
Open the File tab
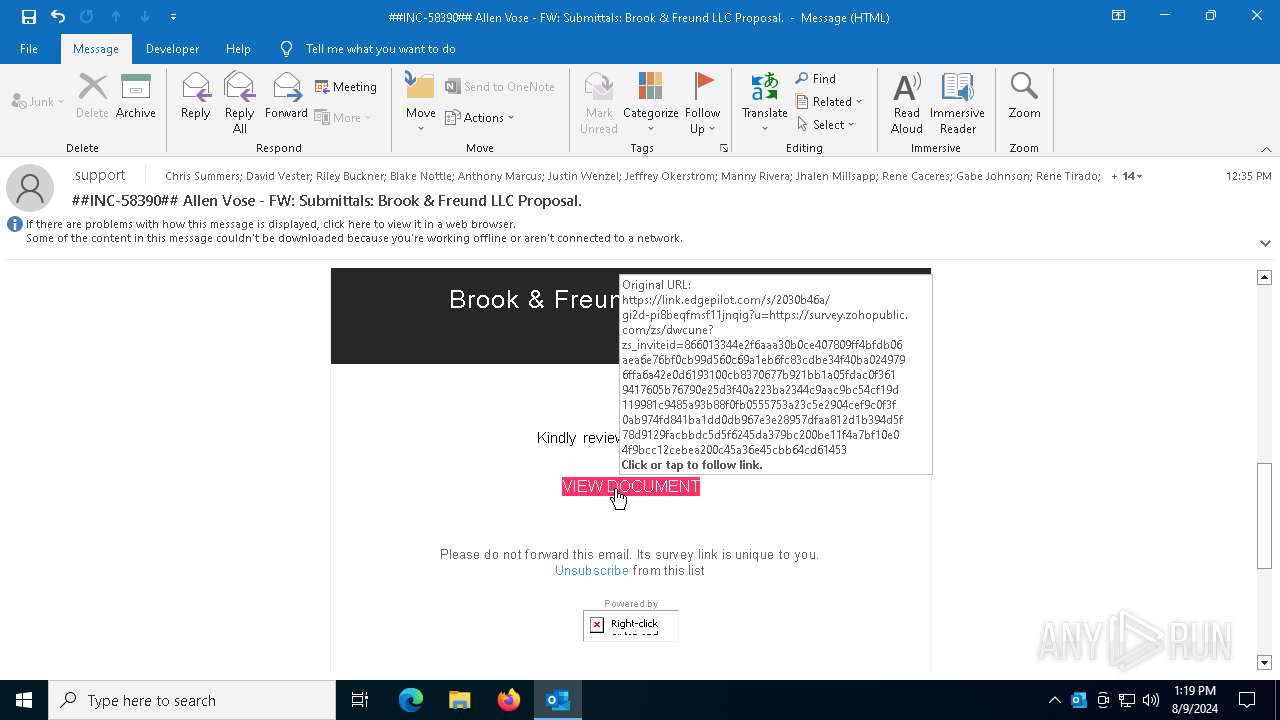tap(29, 49)
